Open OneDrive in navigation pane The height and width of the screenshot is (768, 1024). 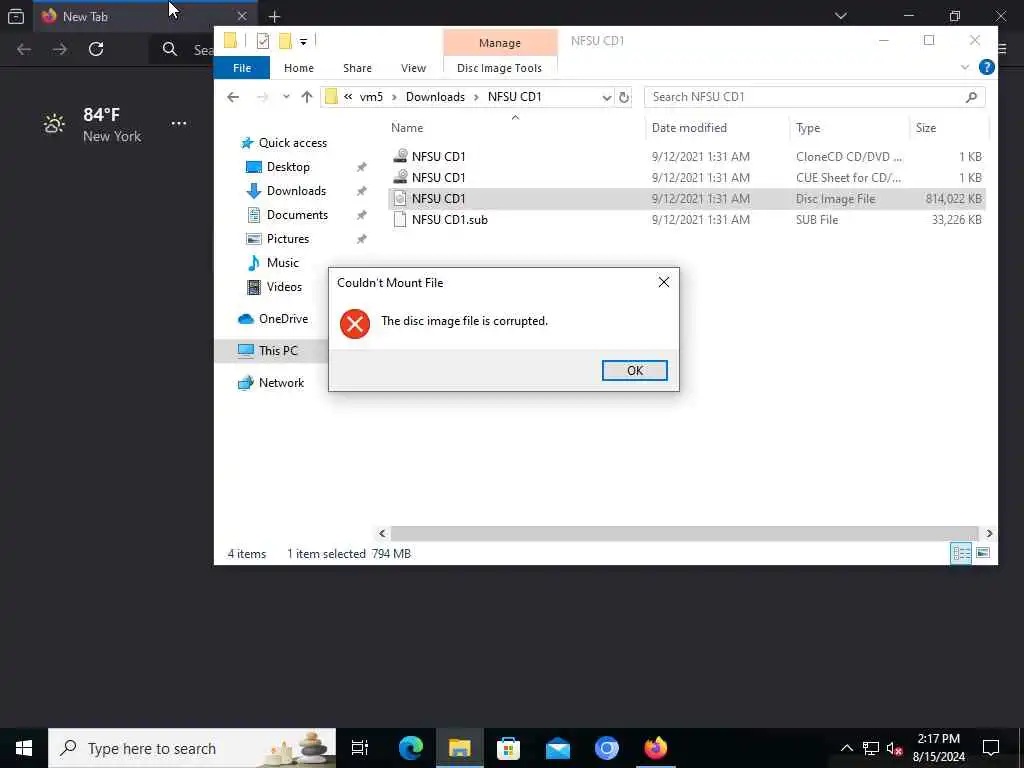[x=283, y=319]
